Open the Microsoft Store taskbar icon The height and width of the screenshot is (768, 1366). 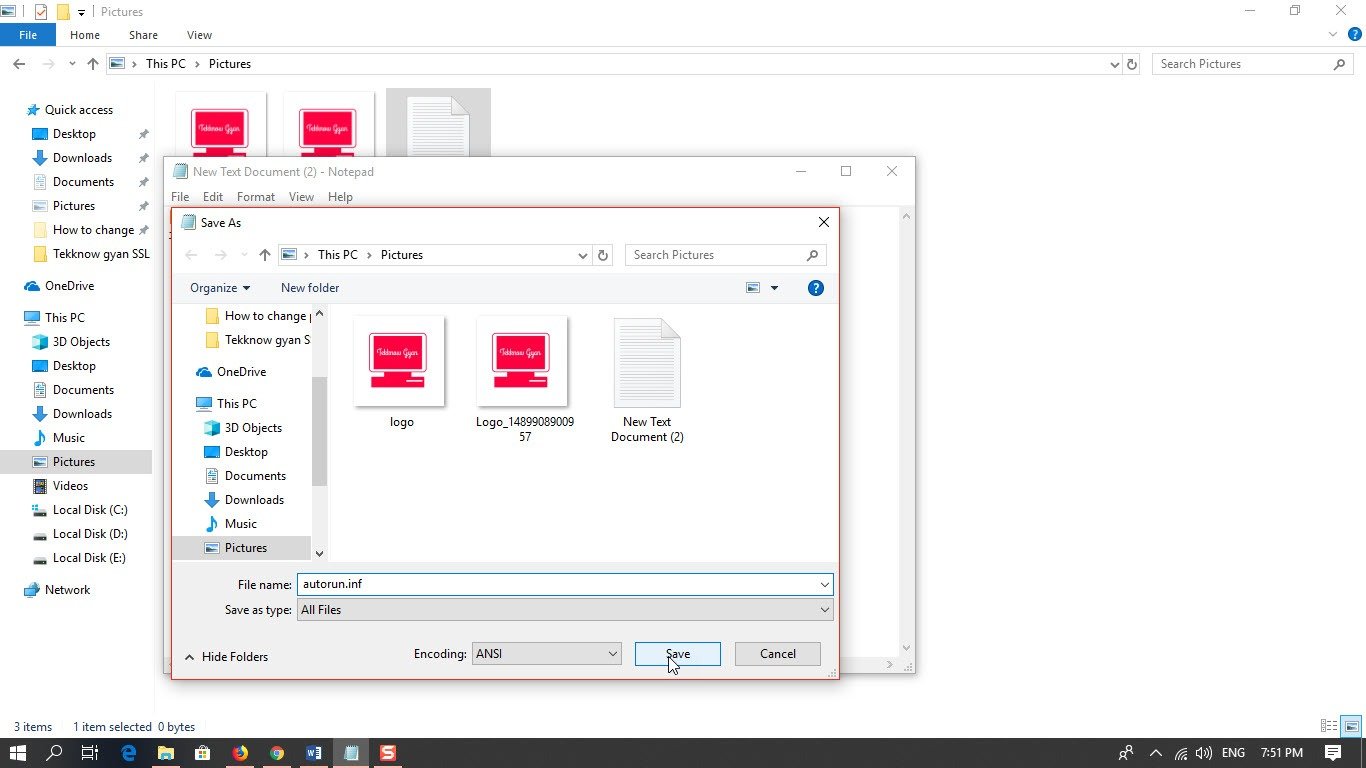pyautogui.click(x=203, y=753)
